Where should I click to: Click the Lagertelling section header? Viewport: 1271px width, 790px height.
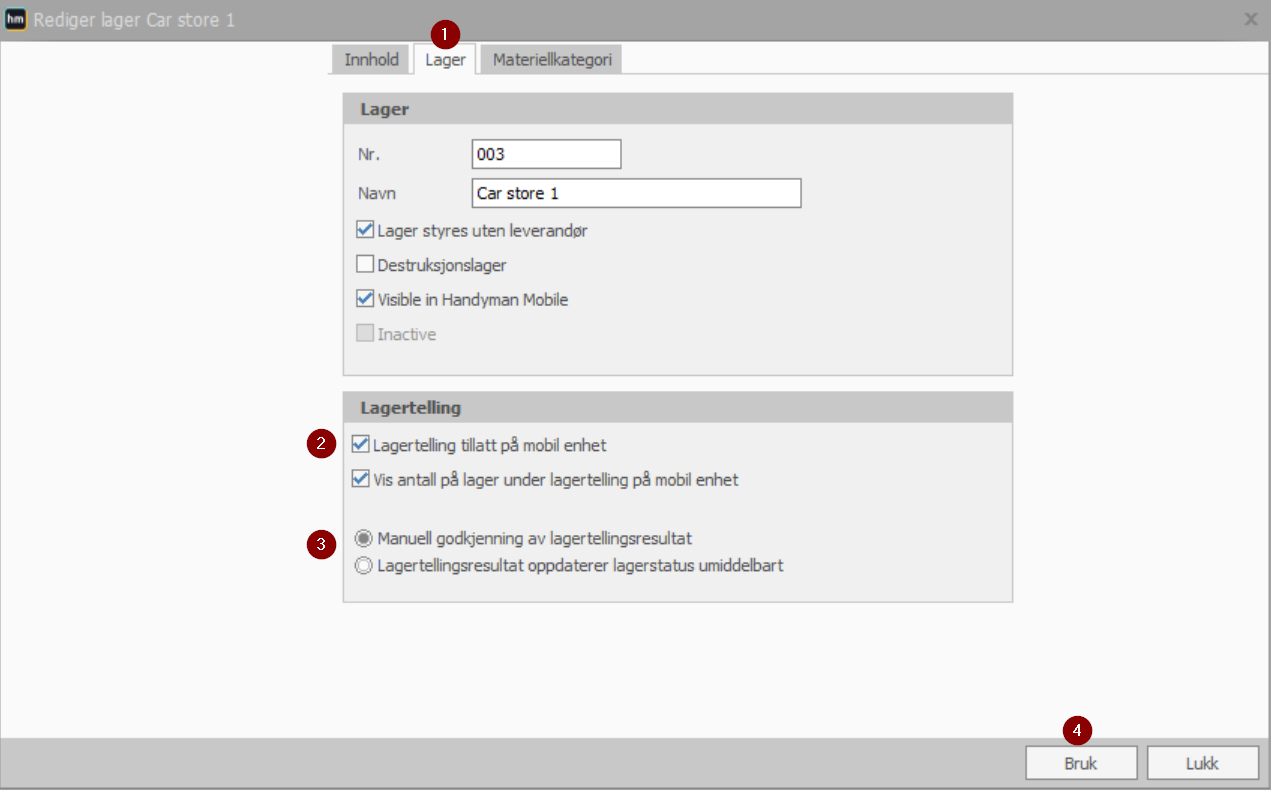(x=678, y=407)
